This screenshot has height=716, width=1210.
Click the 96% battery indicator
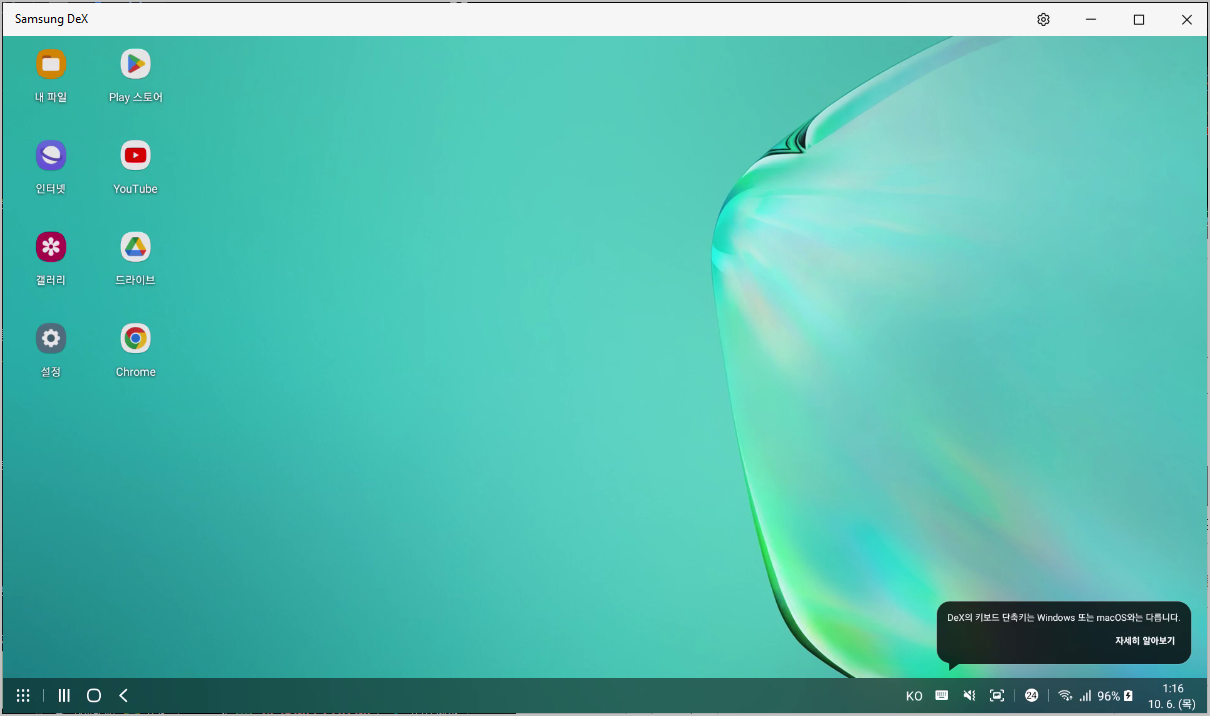pyautogui.click(x=1115, y=696)
